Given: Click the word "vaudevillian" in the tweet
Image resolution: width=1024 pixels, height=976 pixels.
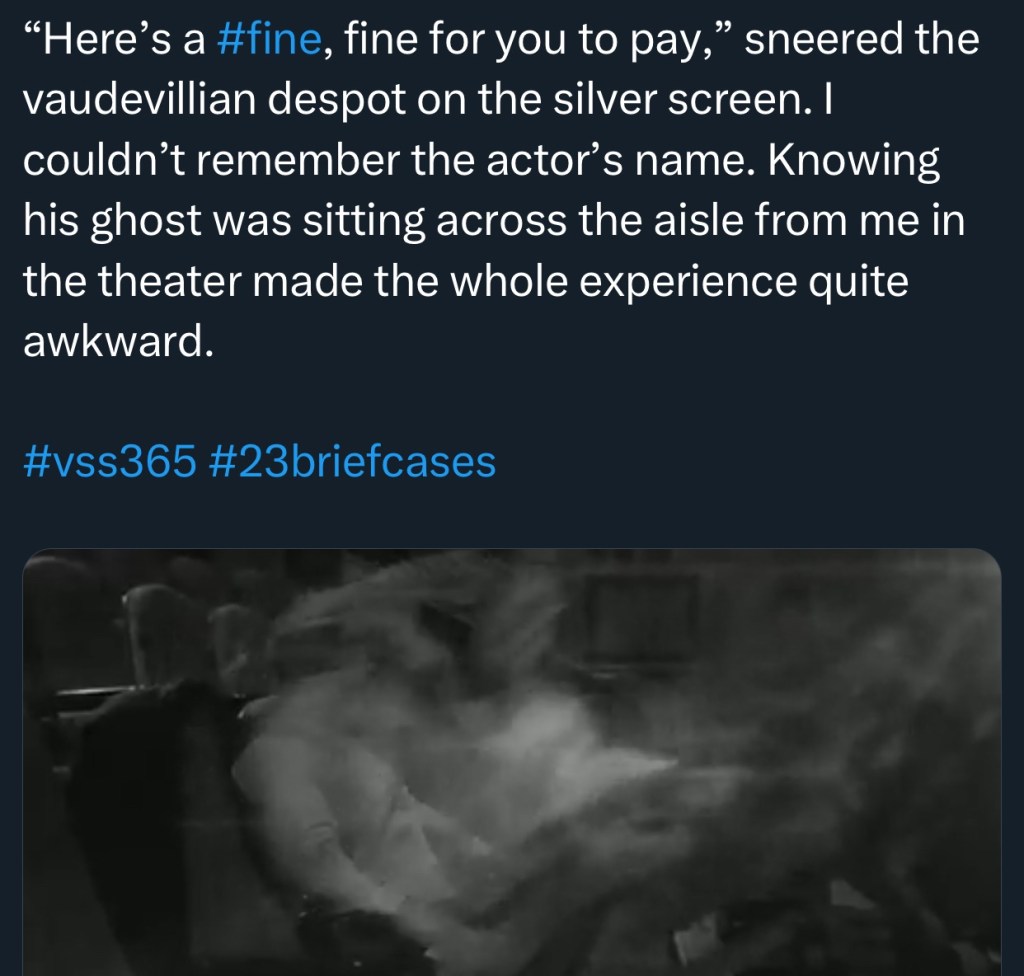Looking at the screenshot, I should (139, 99).
